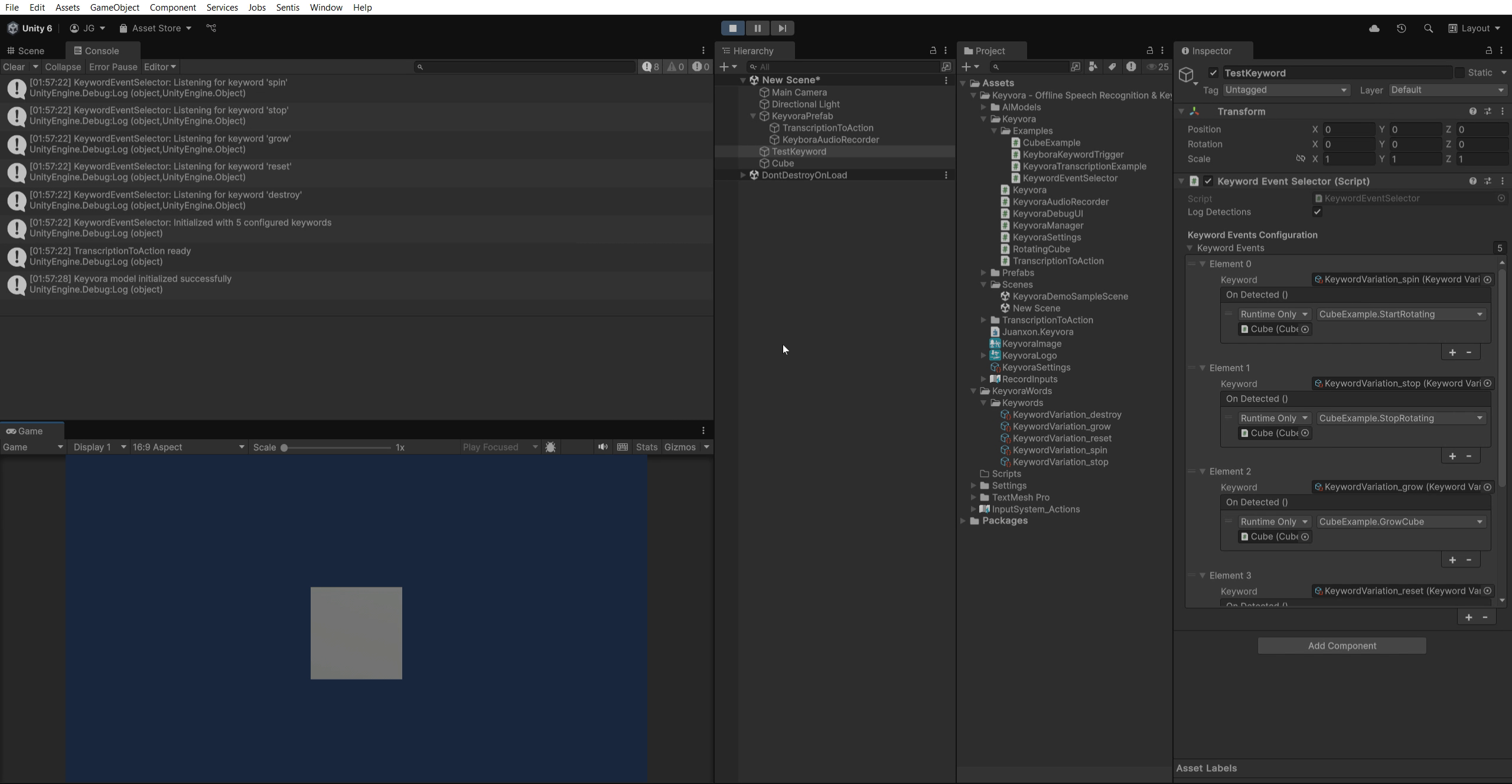Expand DontDestroyOnLoad in Hierarchy
The width and height of the screenshot is (1512, 784).
click(x=743, y=175)
